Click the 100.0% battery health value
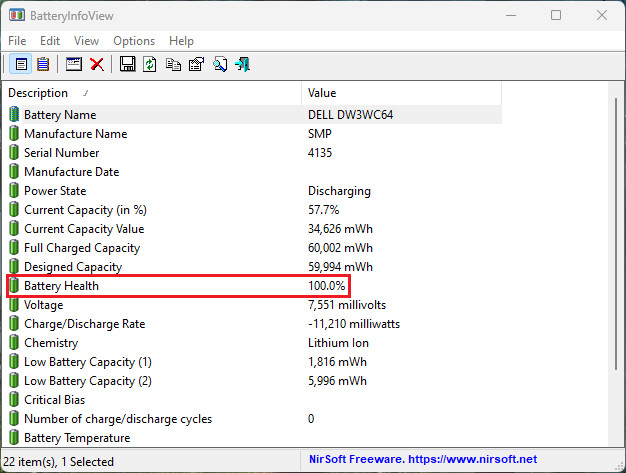 [x=327, y=286]
